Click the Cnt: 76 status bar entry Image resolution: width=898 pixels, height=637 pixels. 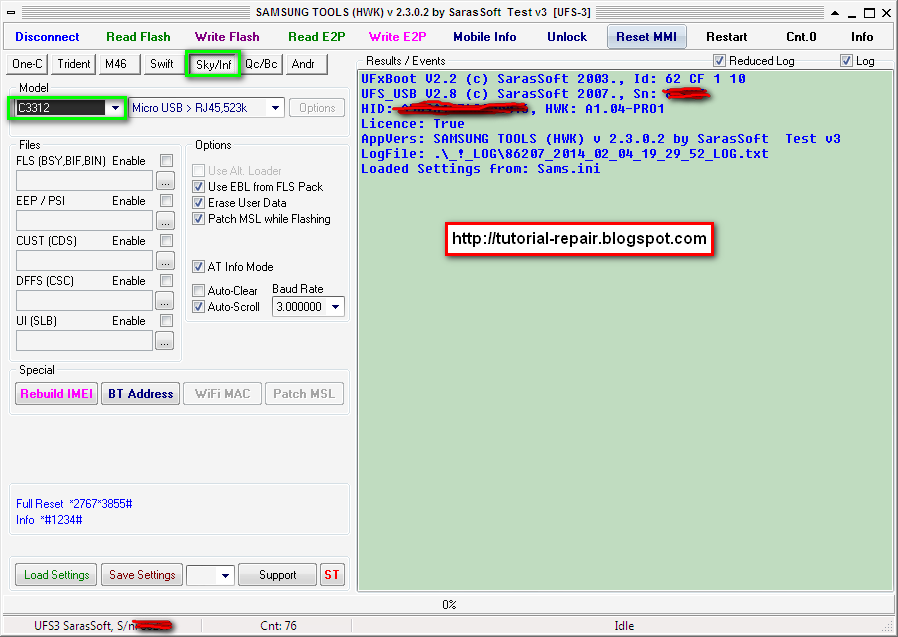pos(278,626)
